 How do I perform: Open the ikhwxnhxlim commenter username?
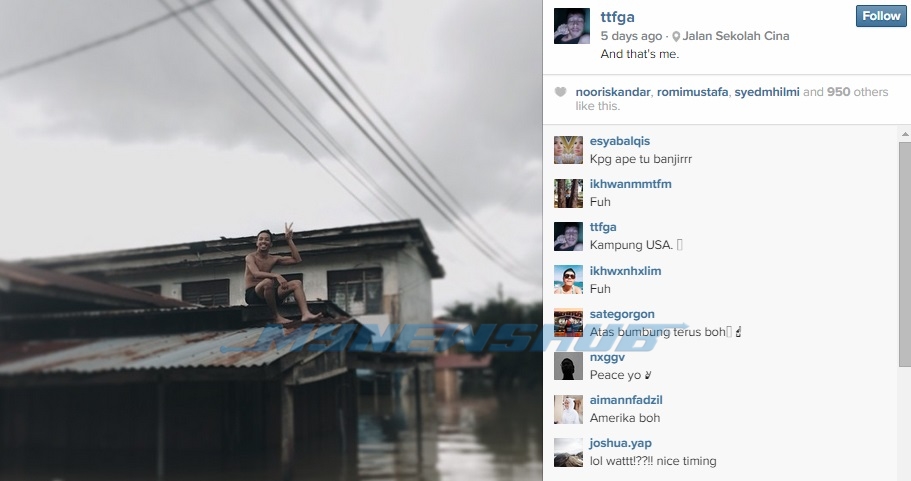(x=625, y=271)
